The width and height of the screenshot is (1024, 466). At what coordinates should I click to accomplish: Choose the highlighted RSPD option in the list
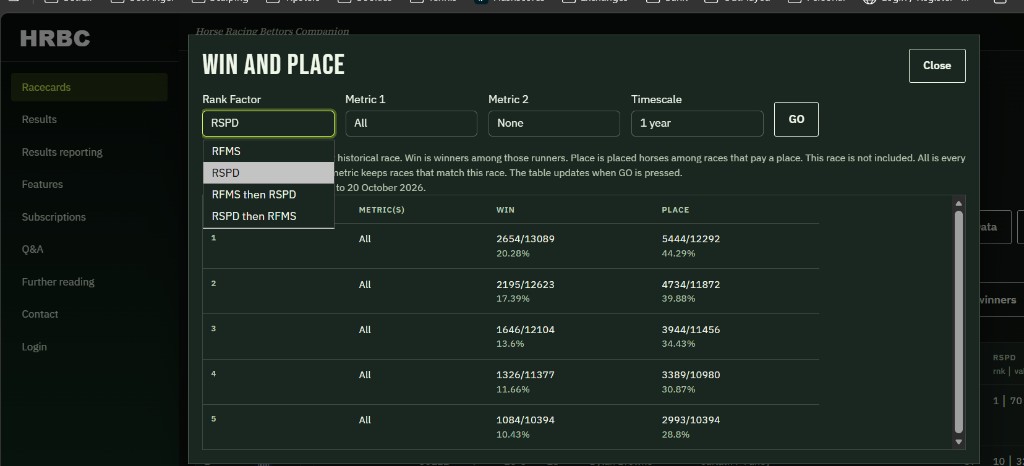tap(268, 173)
